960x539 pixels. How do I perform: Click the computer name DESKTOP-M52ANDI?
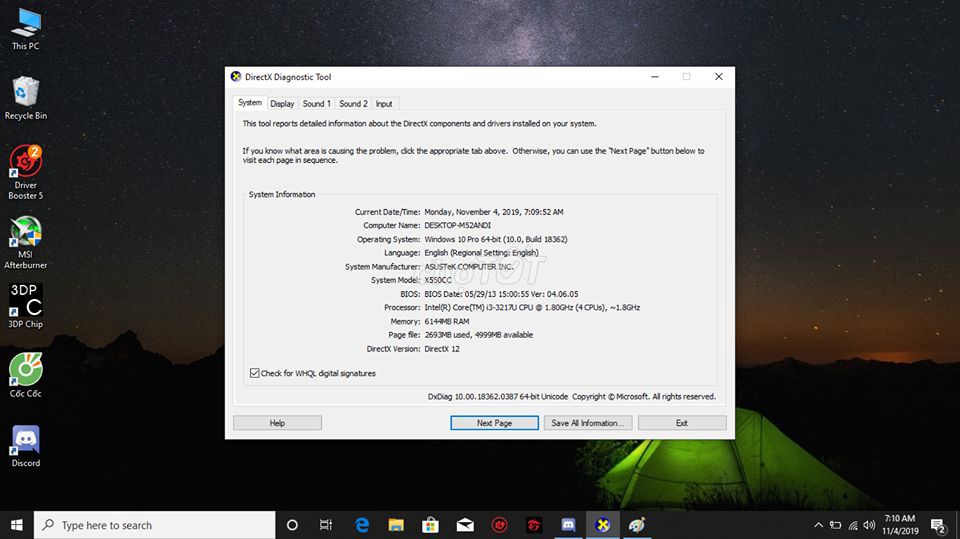(x=457, y=225)
